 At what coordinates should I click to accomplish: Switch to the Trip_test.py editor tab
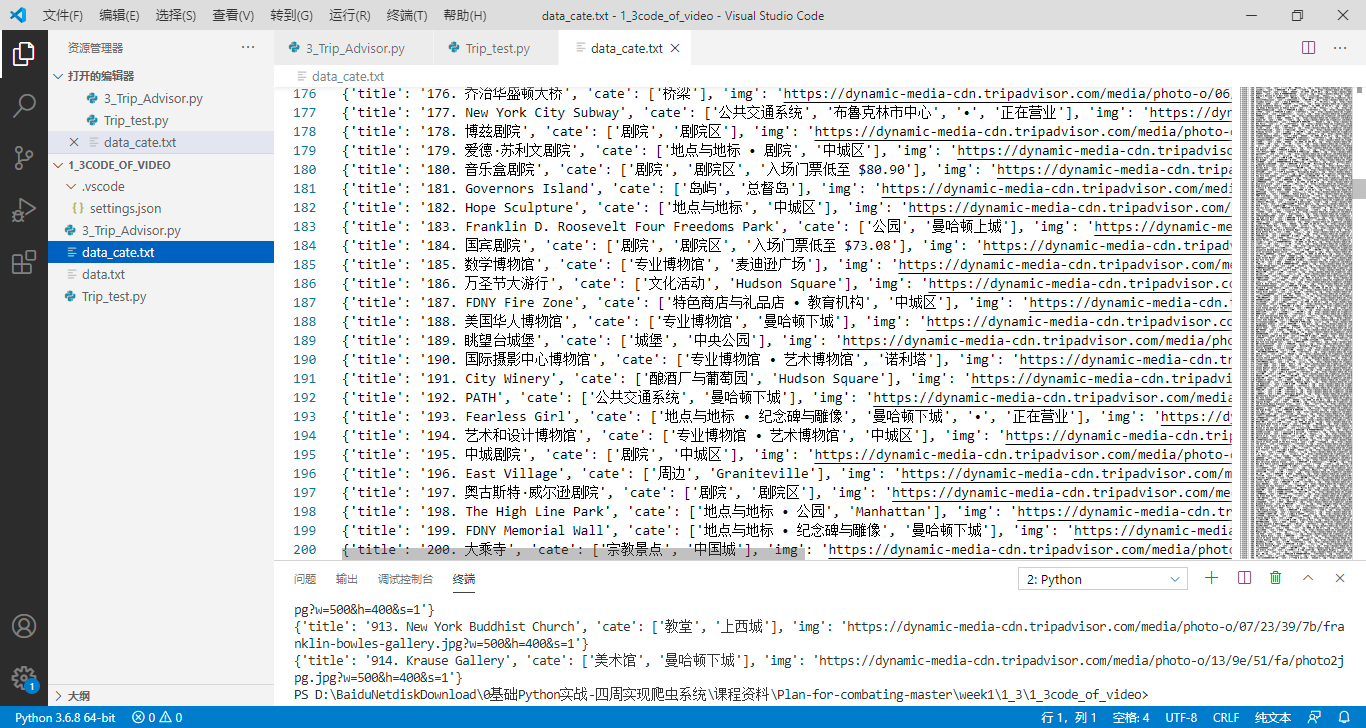497,48
